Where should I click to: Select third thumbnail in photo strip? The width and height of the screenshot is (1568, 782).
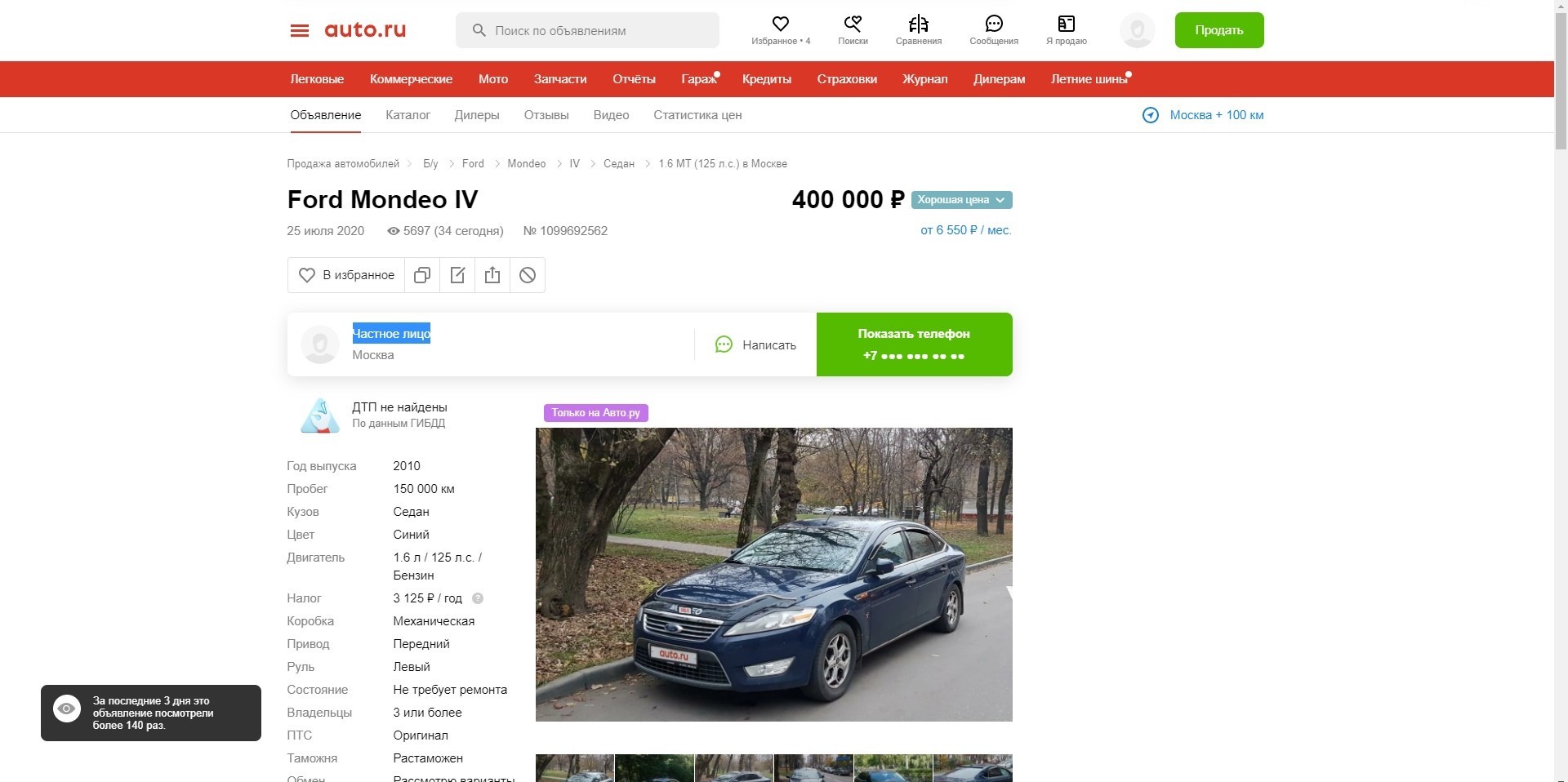pos(734,768)
